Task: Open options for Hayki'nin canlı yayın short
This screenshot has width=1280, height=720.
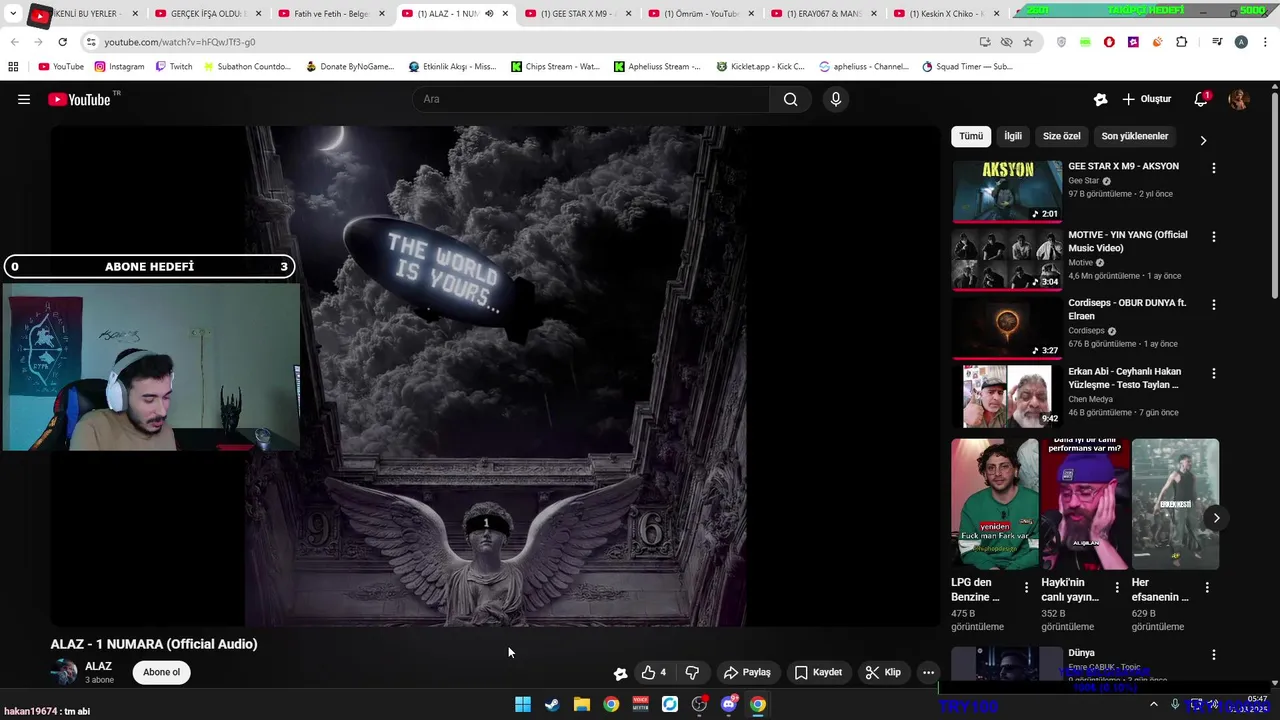Action: pos(1117,588)
